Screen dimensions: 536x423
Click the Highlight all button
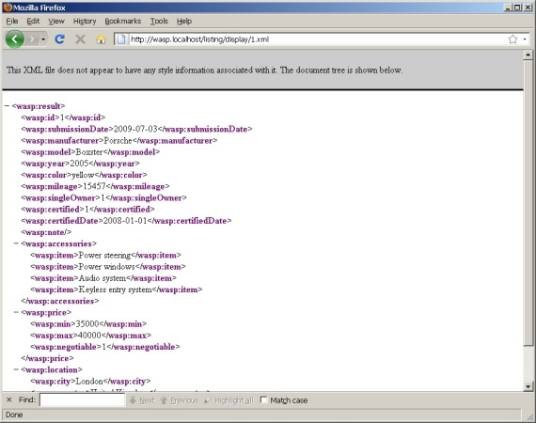[x=228, y=400]
